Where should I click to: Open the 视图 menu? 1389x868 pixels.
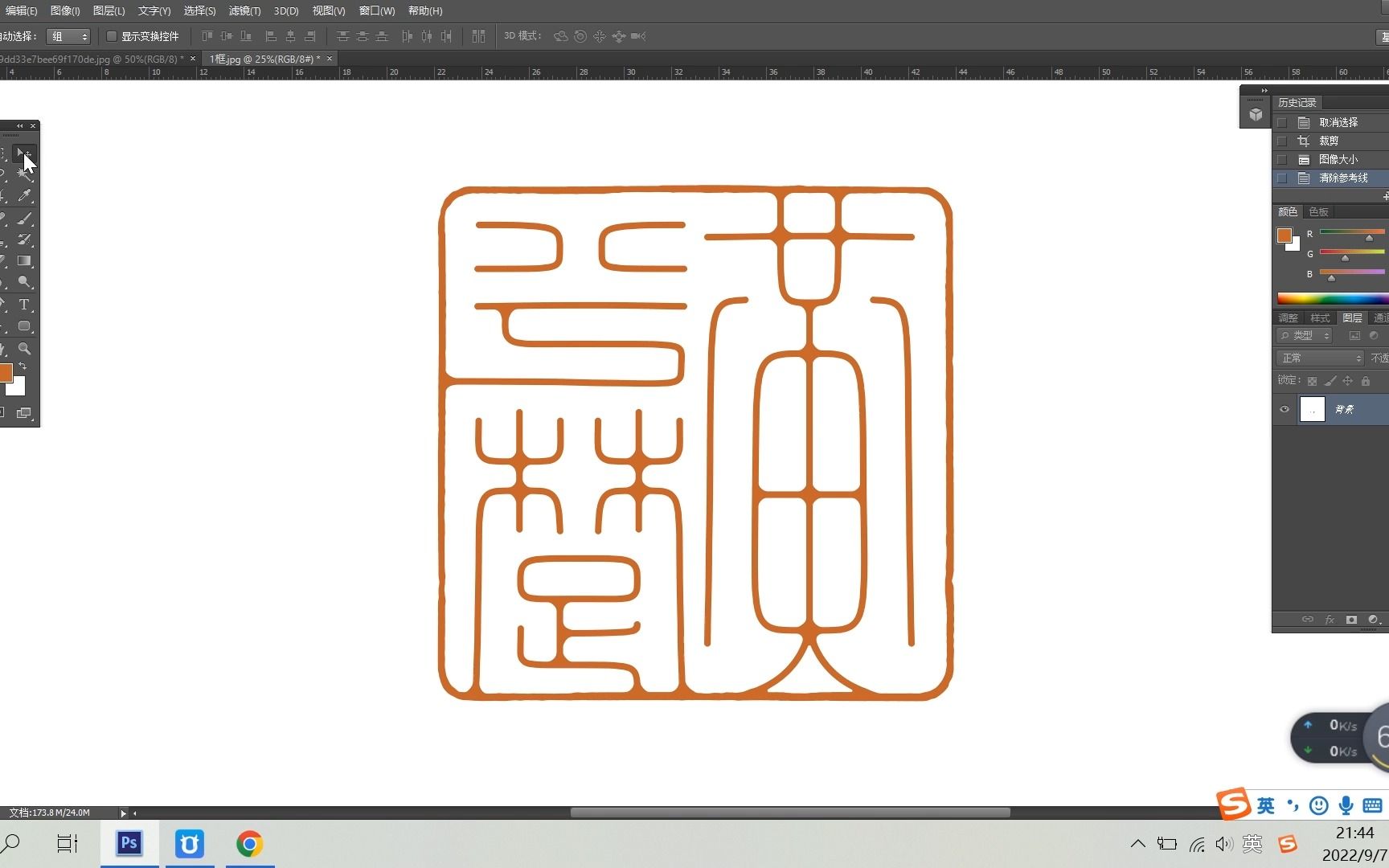click(329, 10)
